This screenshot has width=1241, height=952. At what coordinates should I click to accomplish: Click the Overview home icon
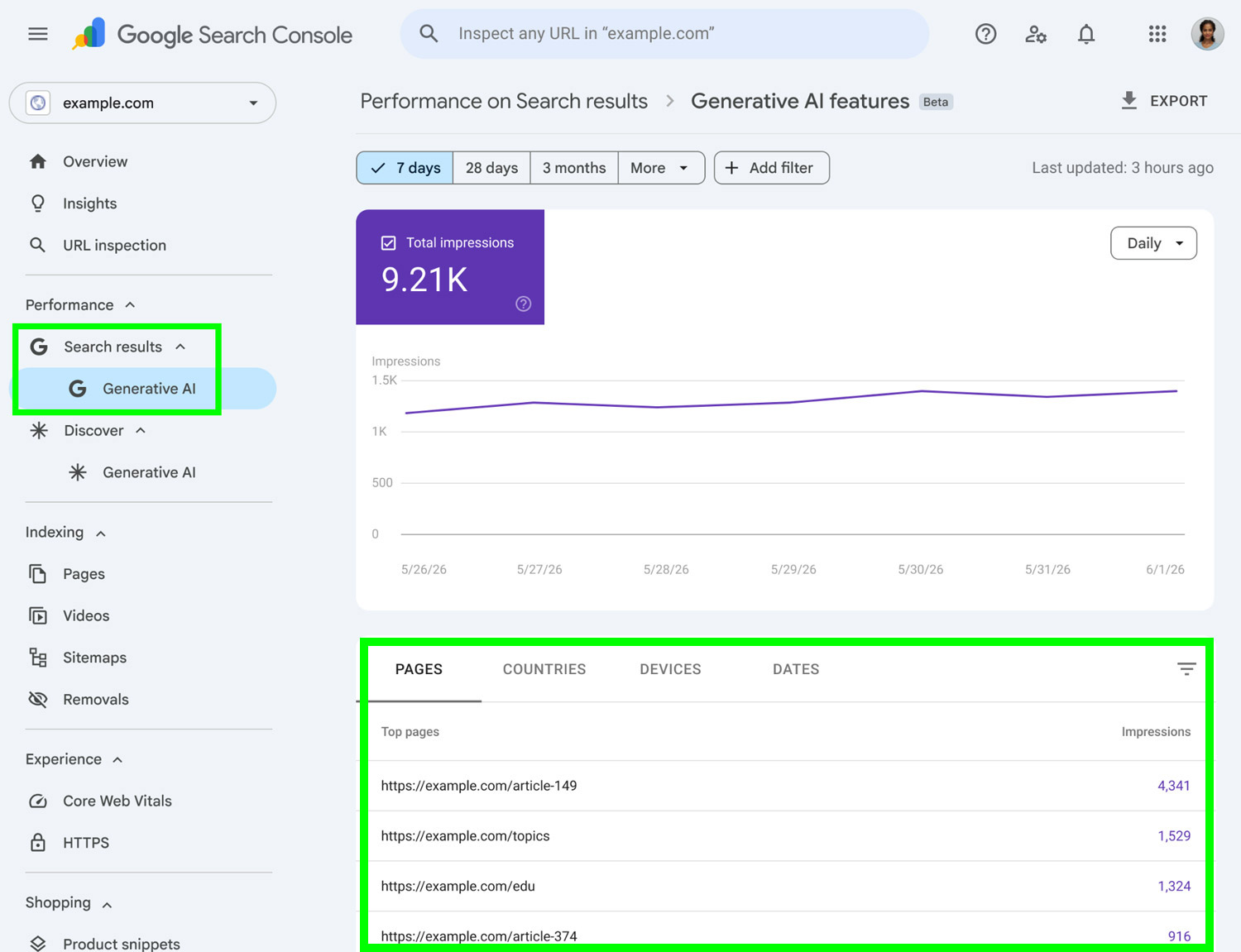(x=38, y=161)
